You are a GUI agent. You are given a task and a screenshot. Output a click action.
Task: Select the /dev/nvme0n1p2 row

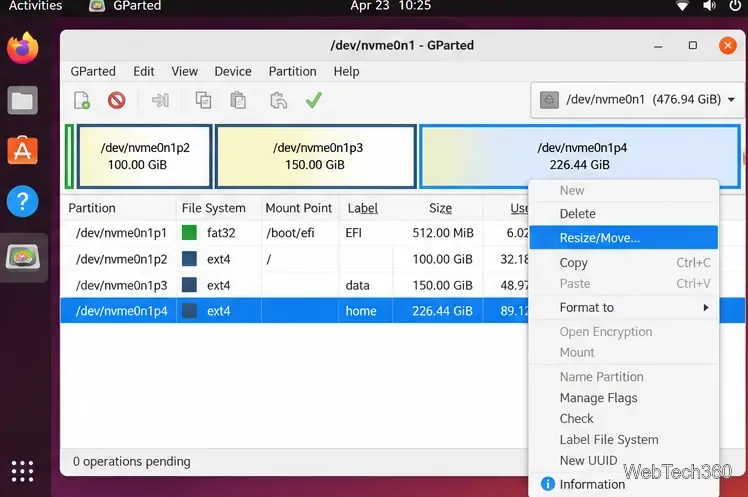(295, 259)
